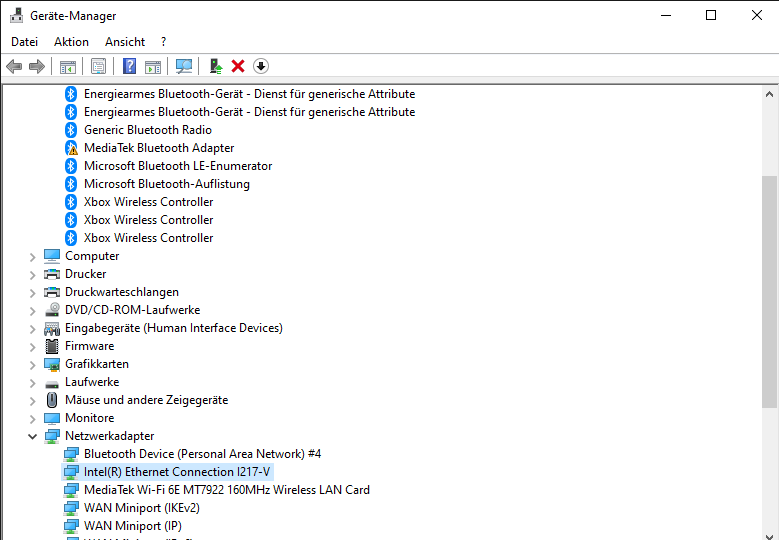The height and width of the screenshot is (540, 779).
Task: Minimize the Geräte-Manager window
Action: (x=666, y=15)
